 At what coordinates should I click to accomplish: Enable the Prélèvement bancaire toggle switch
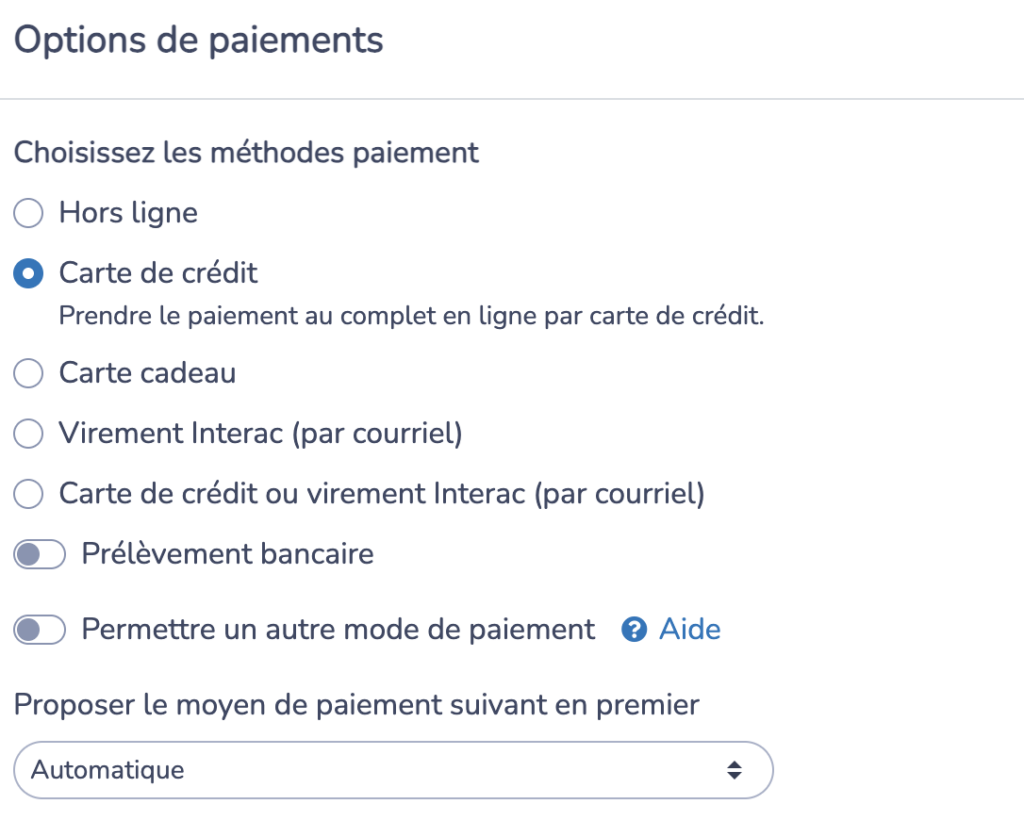pos(39,555)
